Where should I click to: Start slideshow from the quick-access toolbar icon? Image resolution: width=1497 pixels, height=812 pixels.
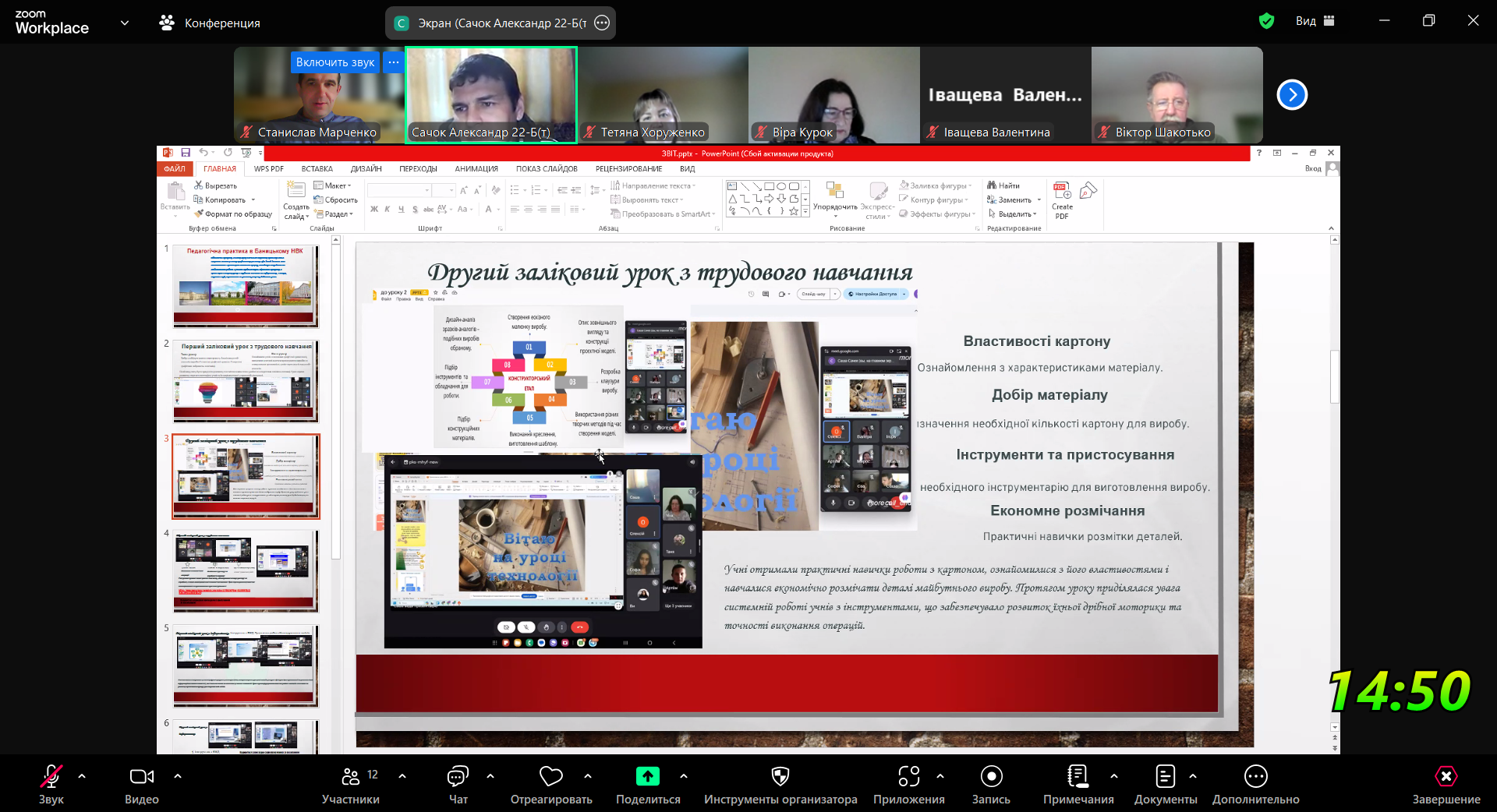coord(246,153)
